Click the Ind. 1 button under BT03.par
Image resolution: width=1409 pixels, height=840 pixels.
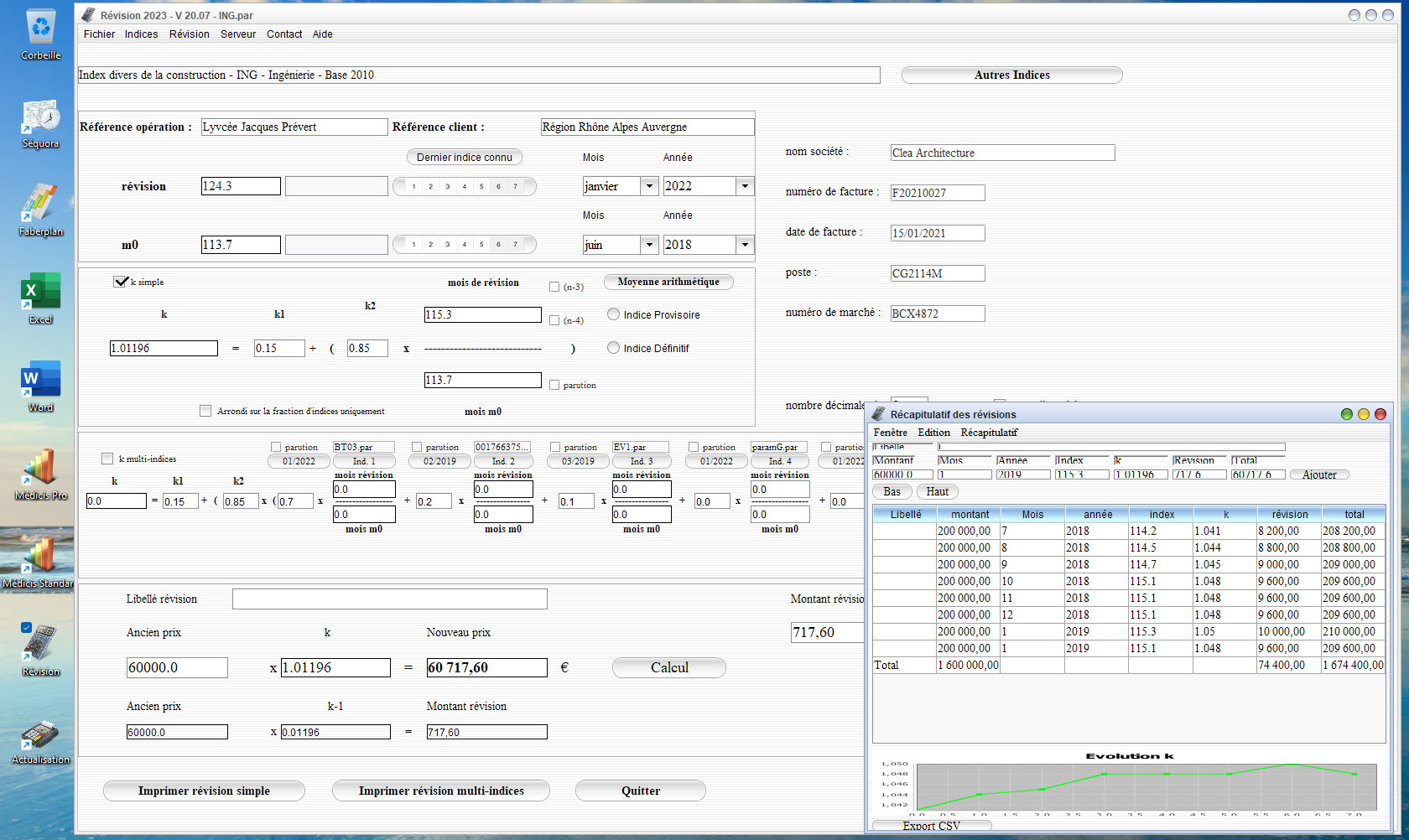tap(363, 461)
